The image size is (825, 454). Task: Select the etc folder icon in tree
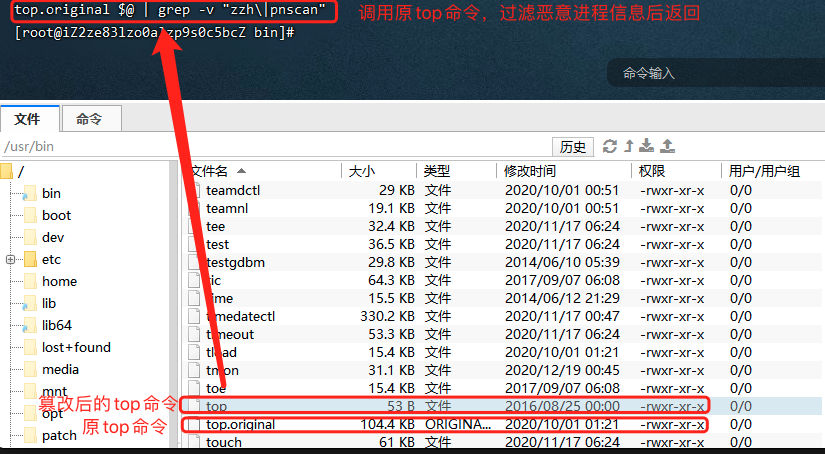coord(29,260)
